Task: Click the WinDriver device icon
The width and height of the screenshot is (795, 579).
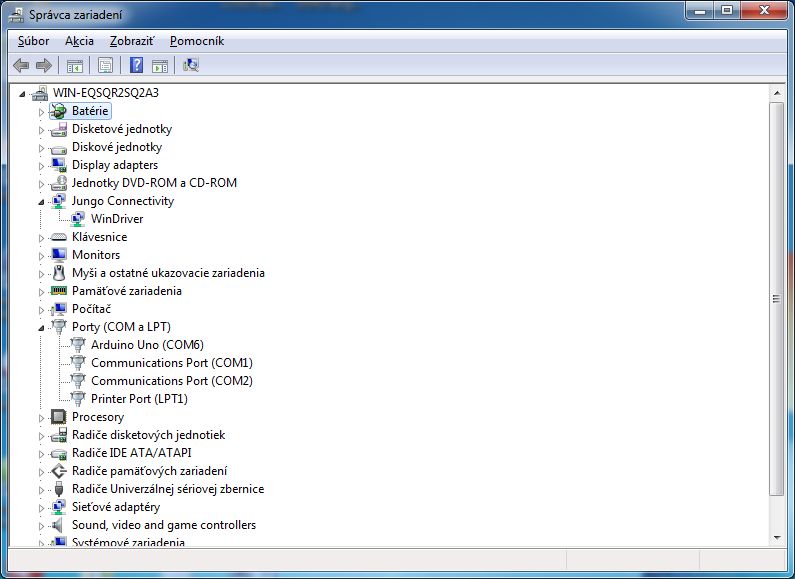Action: pos(78,219)
